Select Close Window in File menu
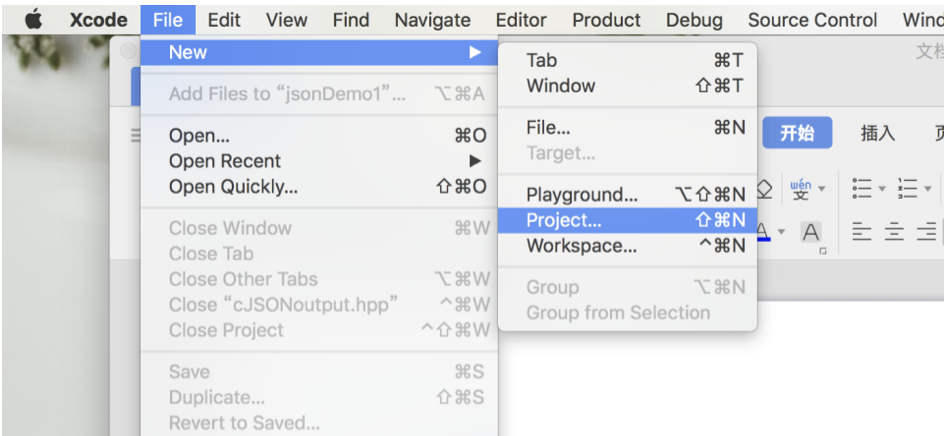This screenshot has width=950, height=436. click(319, 228)
